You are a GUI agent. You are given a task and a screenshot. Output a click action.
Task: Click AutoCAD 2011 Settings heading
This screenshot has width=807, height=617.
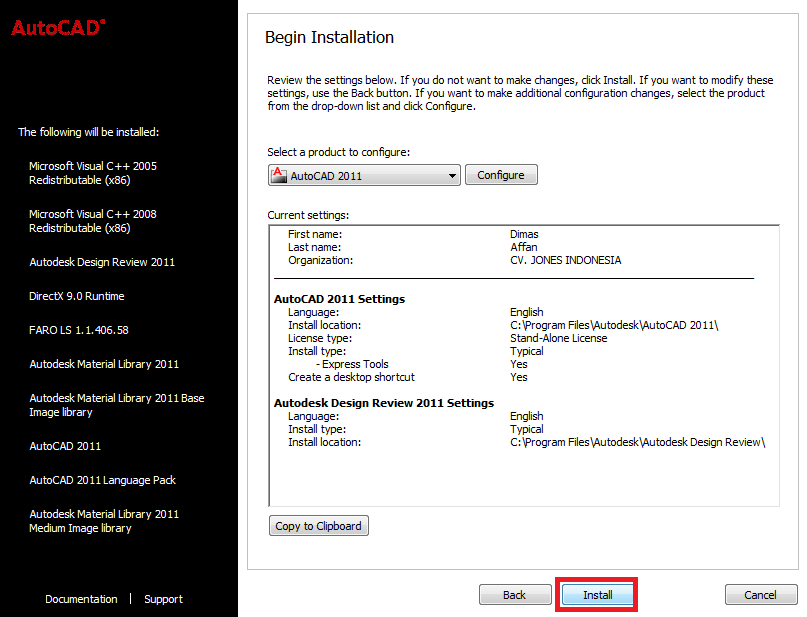[x=339, y=299]
